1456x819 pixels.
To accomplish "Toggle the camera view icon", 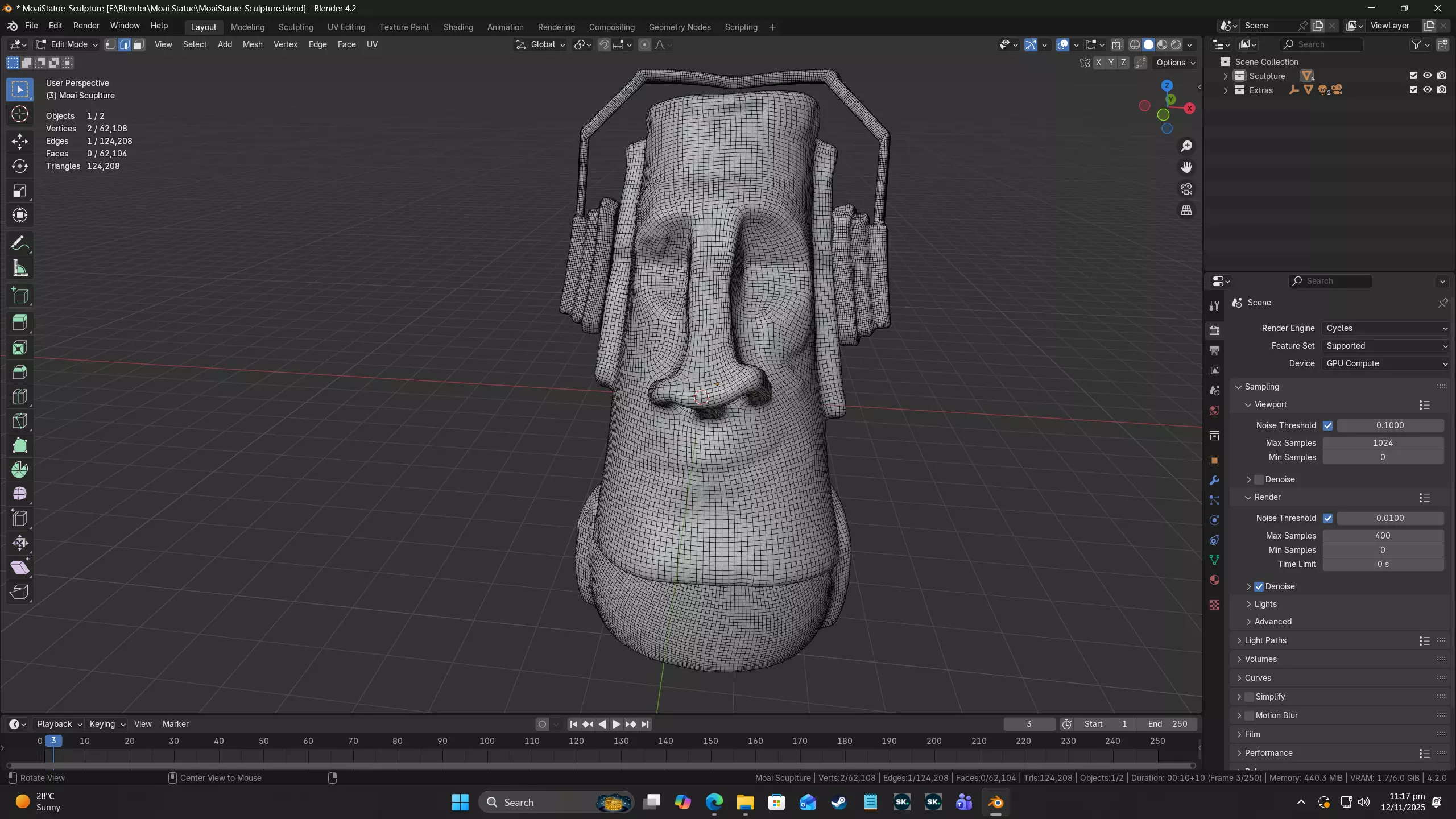I will (x=1186, y=189).
